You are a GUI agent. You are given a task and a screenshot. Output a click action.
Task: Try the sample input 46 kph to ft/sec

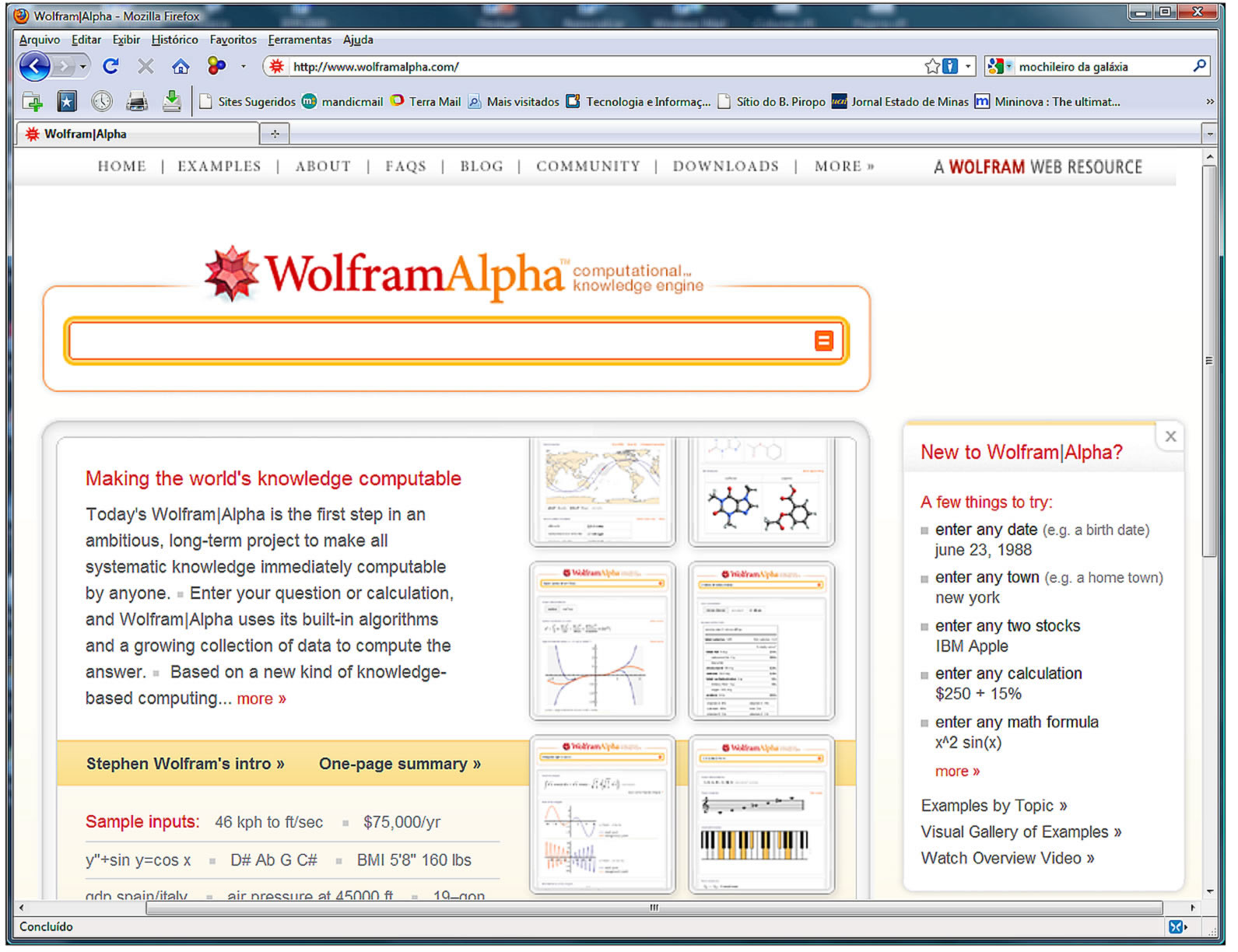tap(268, 822)
